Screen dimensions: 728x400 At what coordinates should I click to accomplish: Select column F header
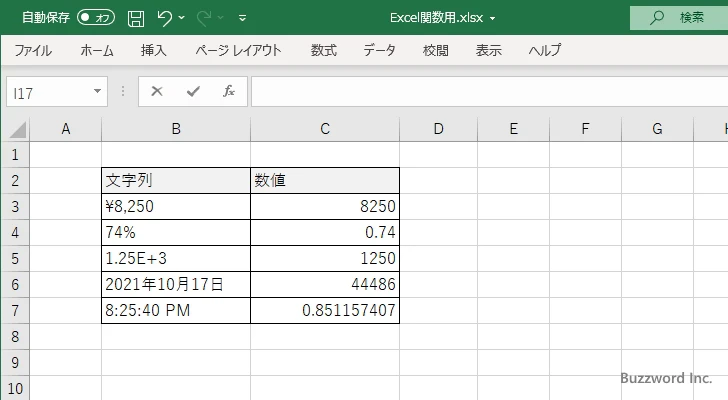[x=585, y=129]
